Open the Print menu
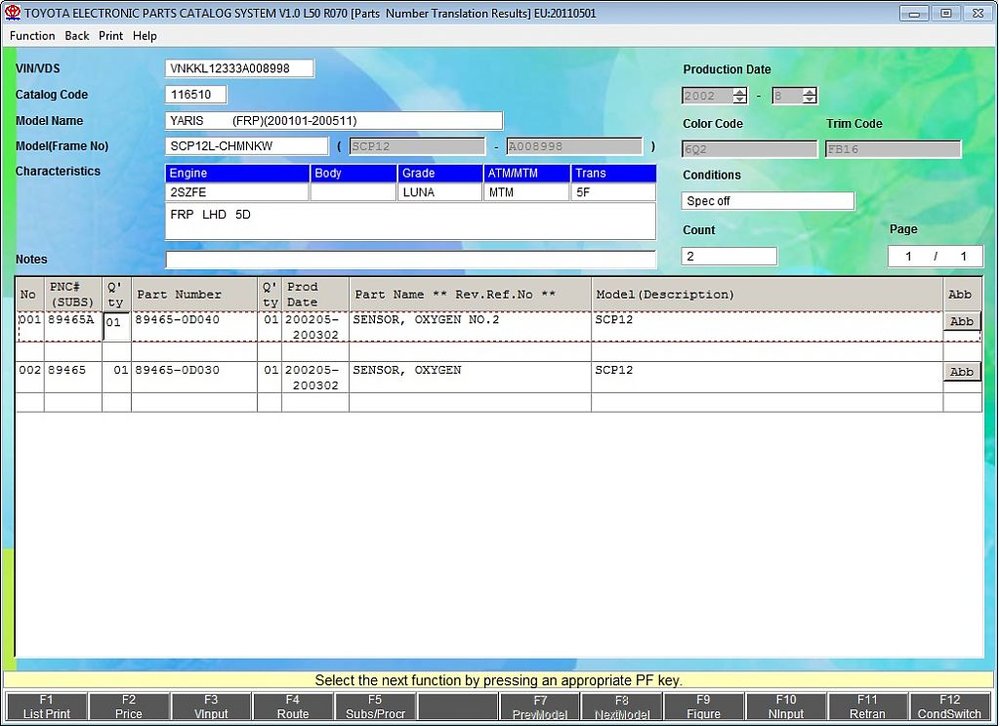The width and height of the screenshot is (1000, 726). (x=110, y=36)
